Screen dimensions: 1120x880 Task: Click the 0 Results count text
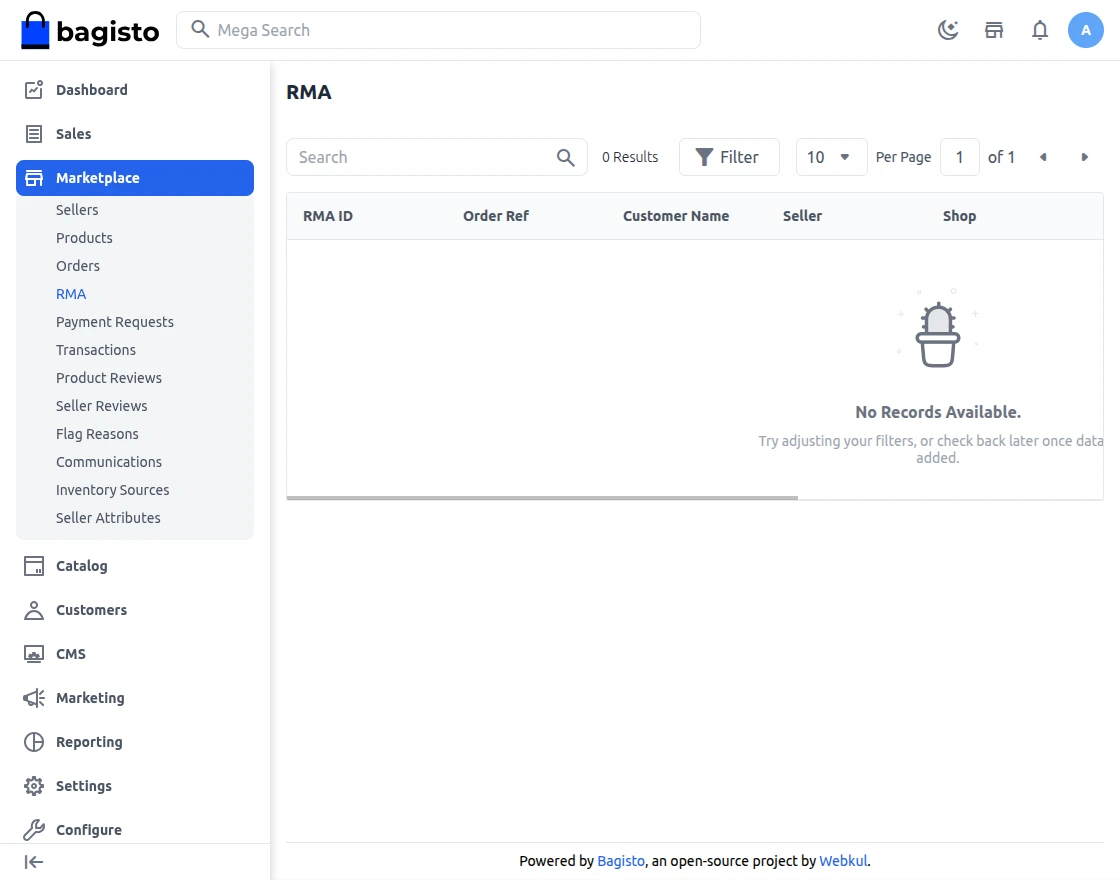pos(630,157)
